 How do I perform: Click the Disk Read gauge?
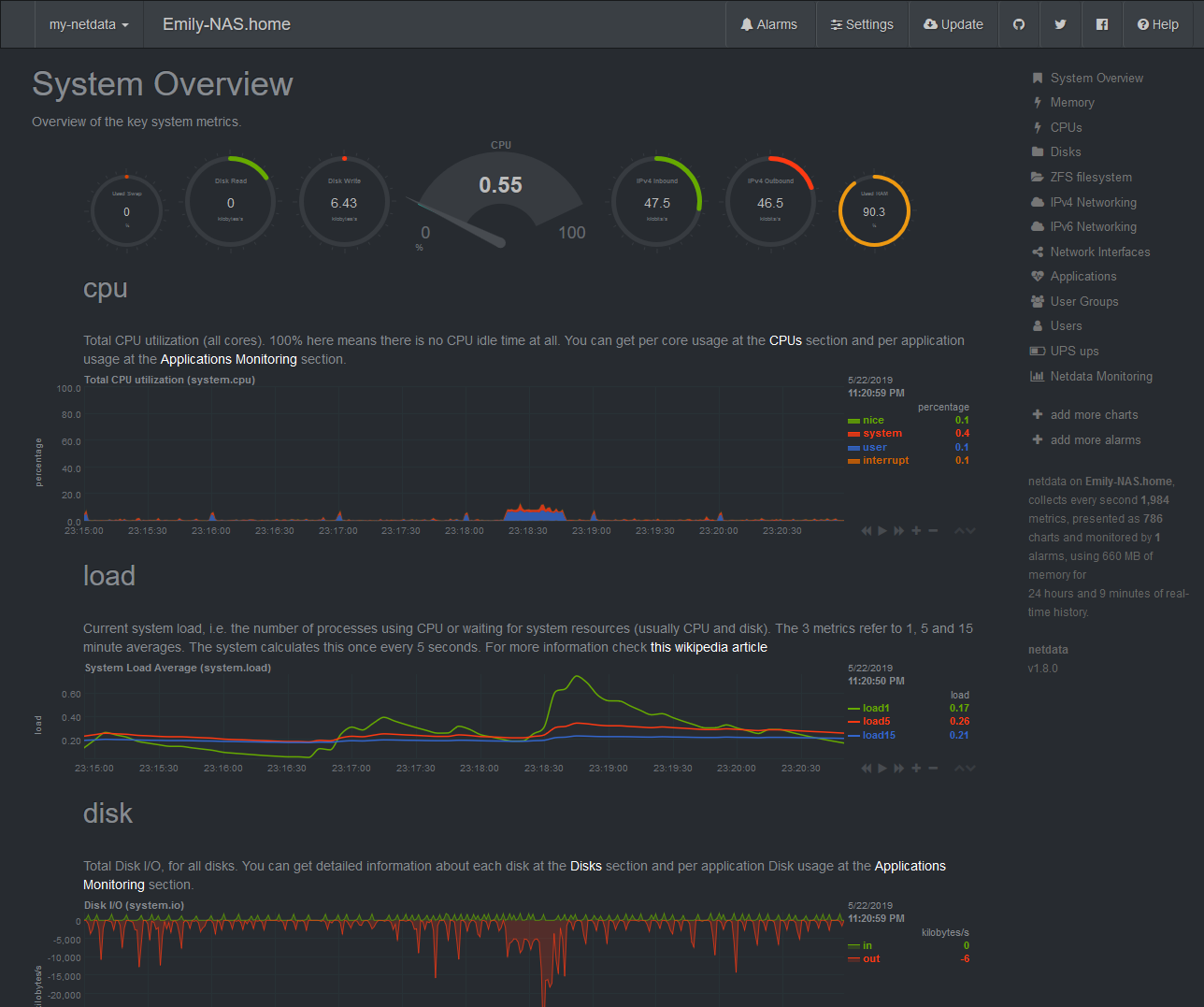pos(230,202)
